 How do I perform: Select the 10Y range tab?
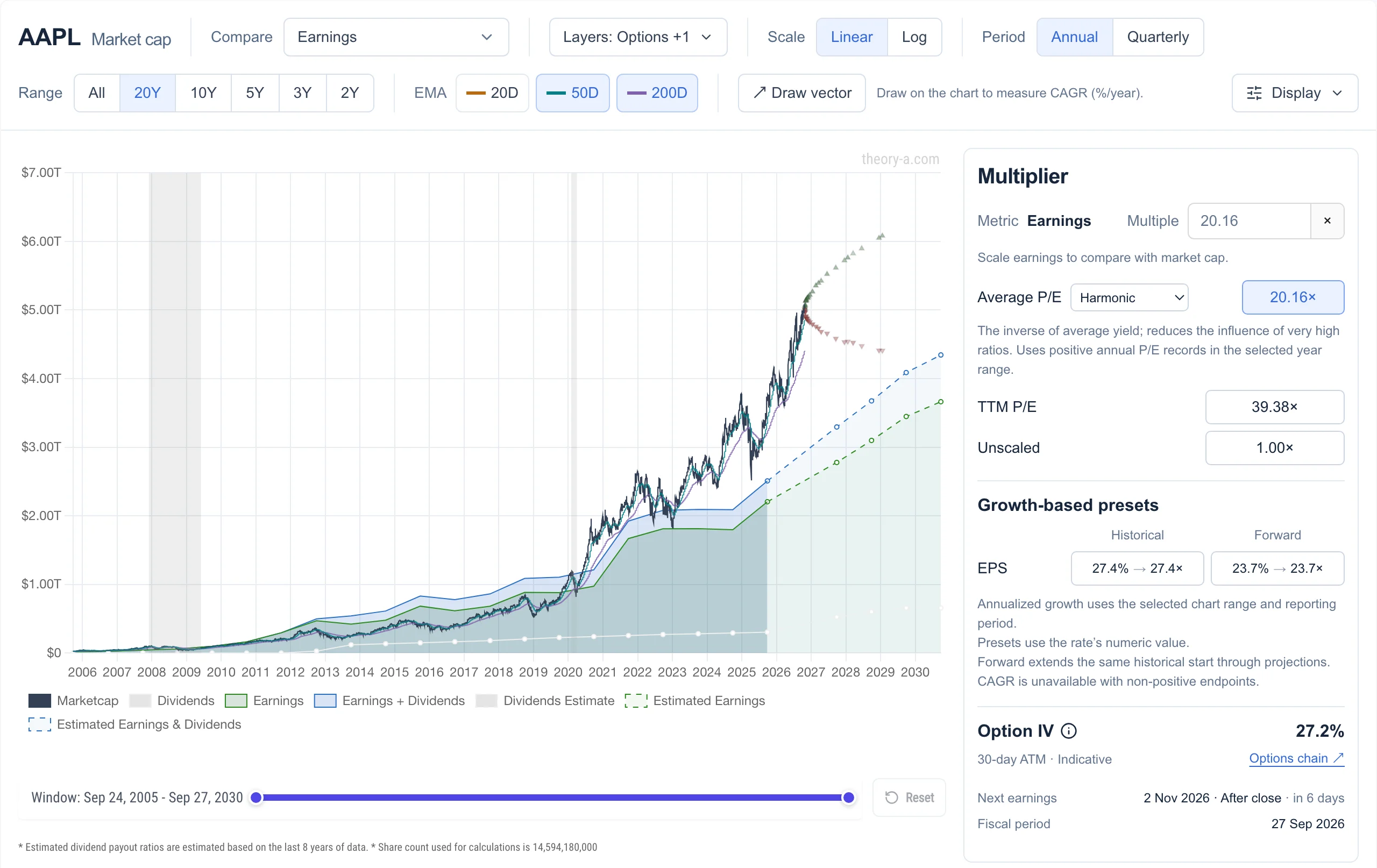tap(203, 93)
